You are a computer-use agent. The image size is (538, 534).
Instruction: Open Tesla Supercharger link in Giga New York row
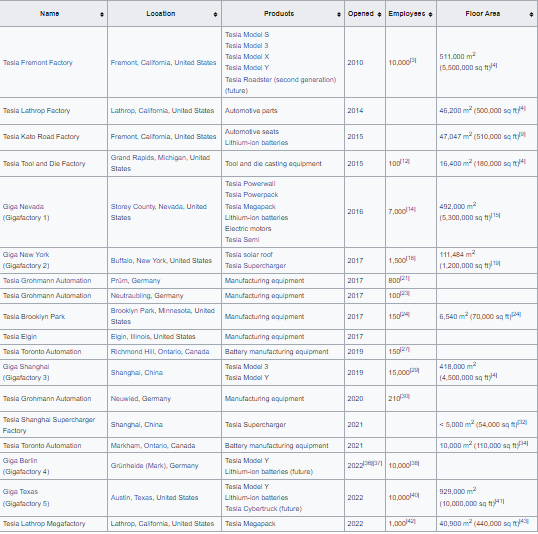click(255, 266)
